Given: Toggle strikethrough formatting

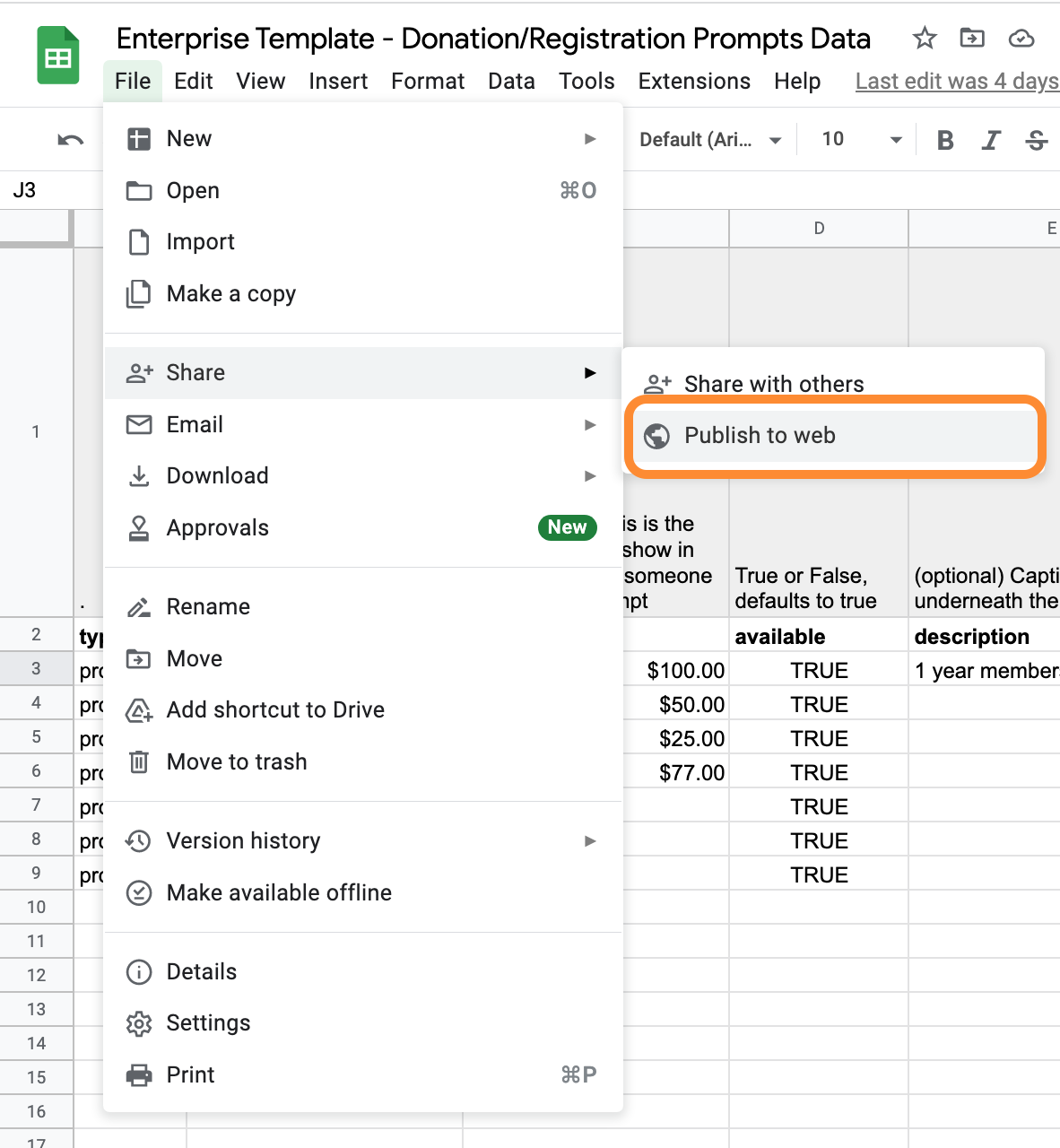Looking at the screenshot, I should click(x=1037, y=140).
